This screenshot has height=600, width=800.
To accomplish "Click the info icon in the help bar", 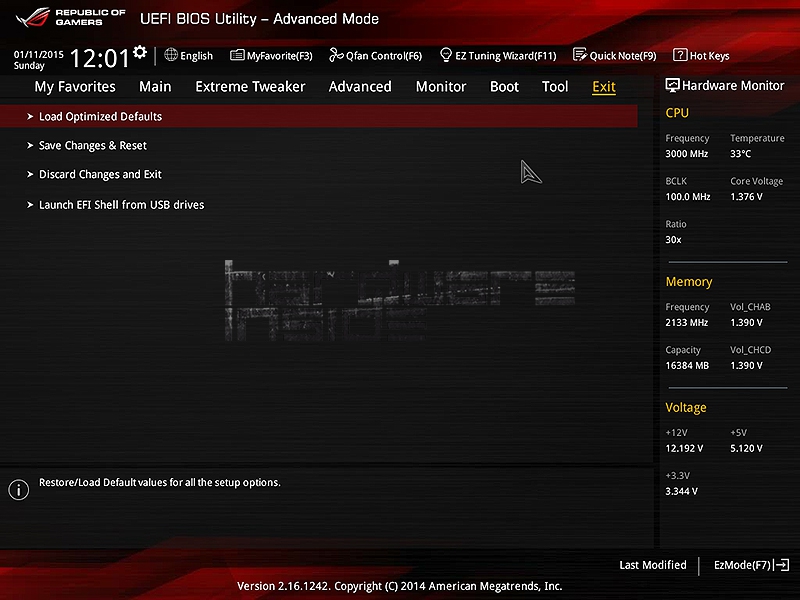I will (x=18, y=489).
